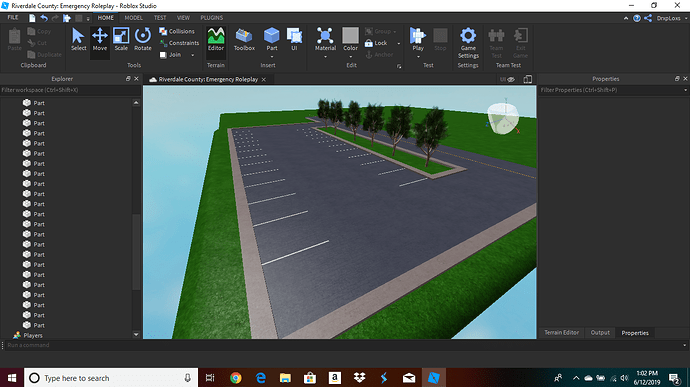Collapse the ribbon with the chevron

[626, 18]
